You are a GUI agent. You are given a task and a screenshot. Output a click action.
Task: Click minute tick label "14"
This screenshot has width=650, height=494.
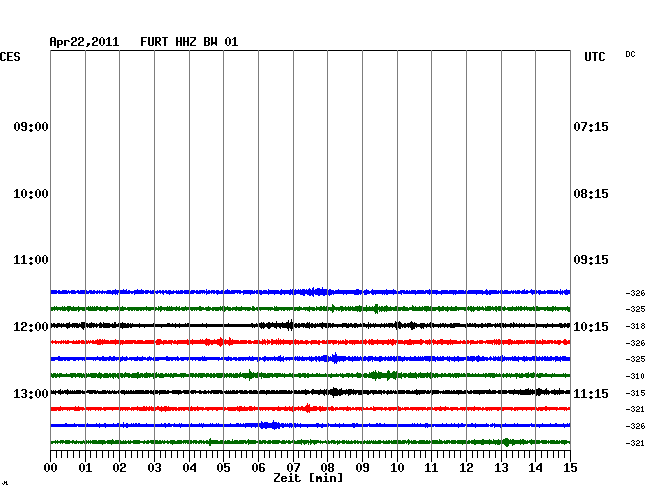point(535,468)
